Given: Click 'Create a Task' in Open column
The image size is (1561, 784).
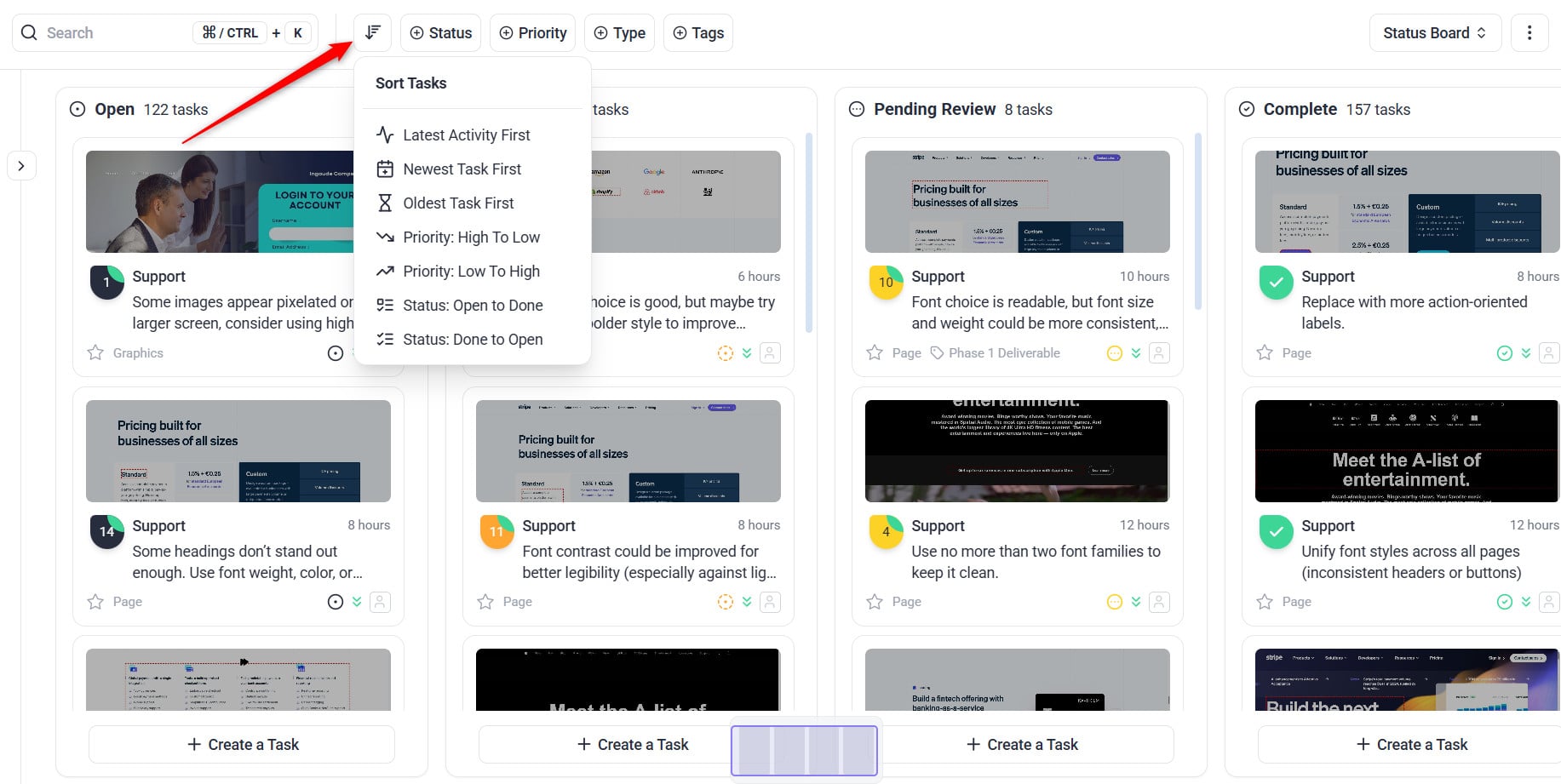Looking at the screenshot, I should pos(242,745).
